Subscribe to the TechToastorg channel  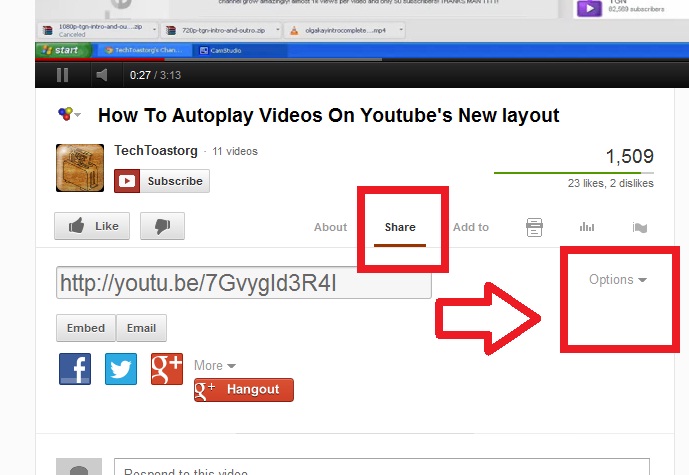pyautogui.click(x=162, y=181)
